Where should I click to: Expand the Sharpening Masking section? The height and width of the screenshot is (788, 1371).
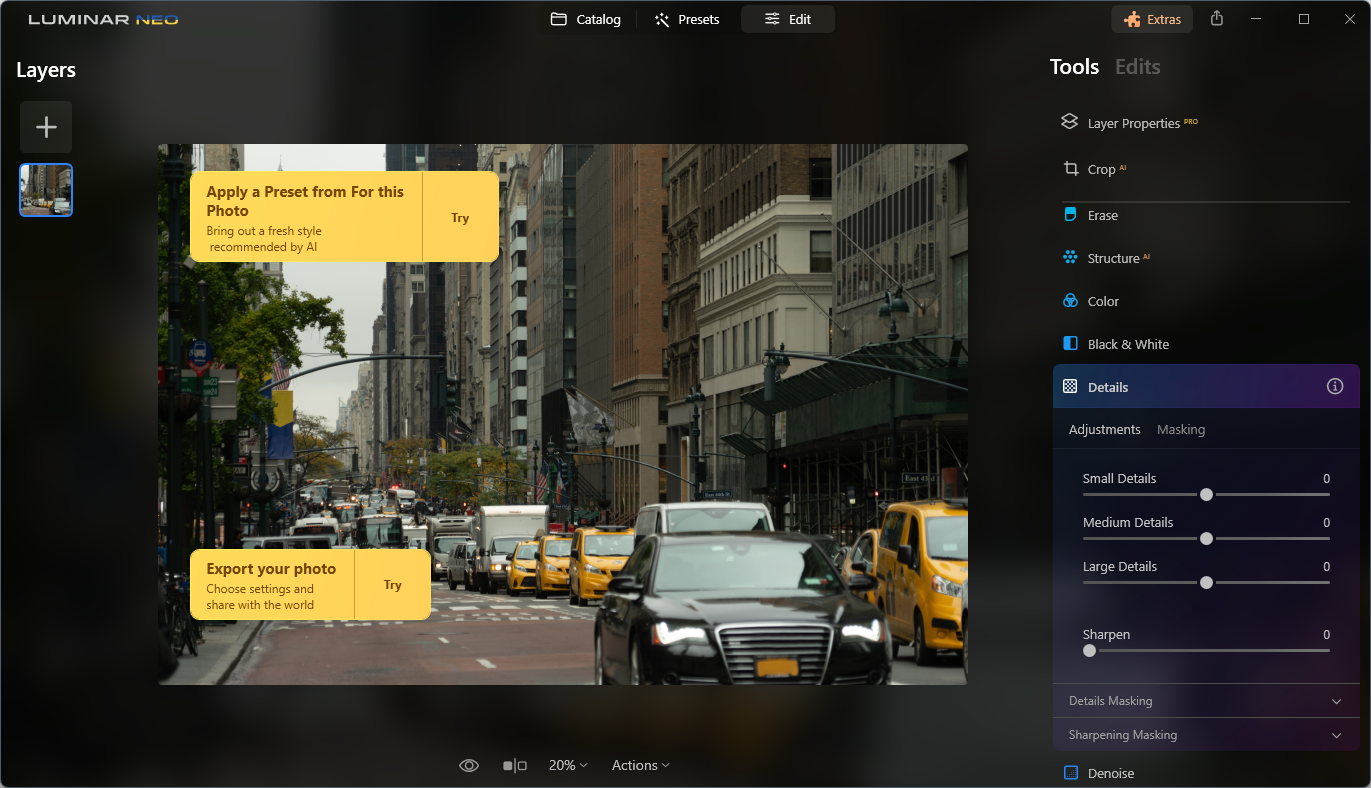pyautogui.click(x=1206, y=735)
